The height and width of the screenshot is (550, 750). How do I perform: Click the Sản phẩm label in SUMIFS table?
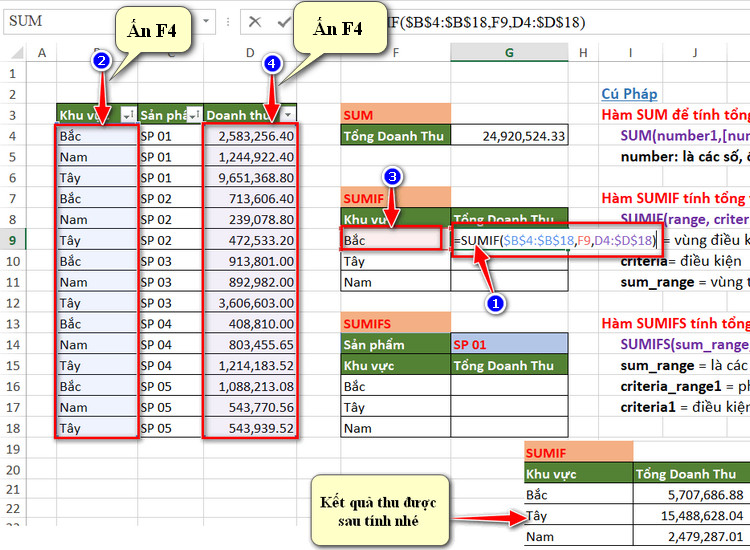pos(396,344)
